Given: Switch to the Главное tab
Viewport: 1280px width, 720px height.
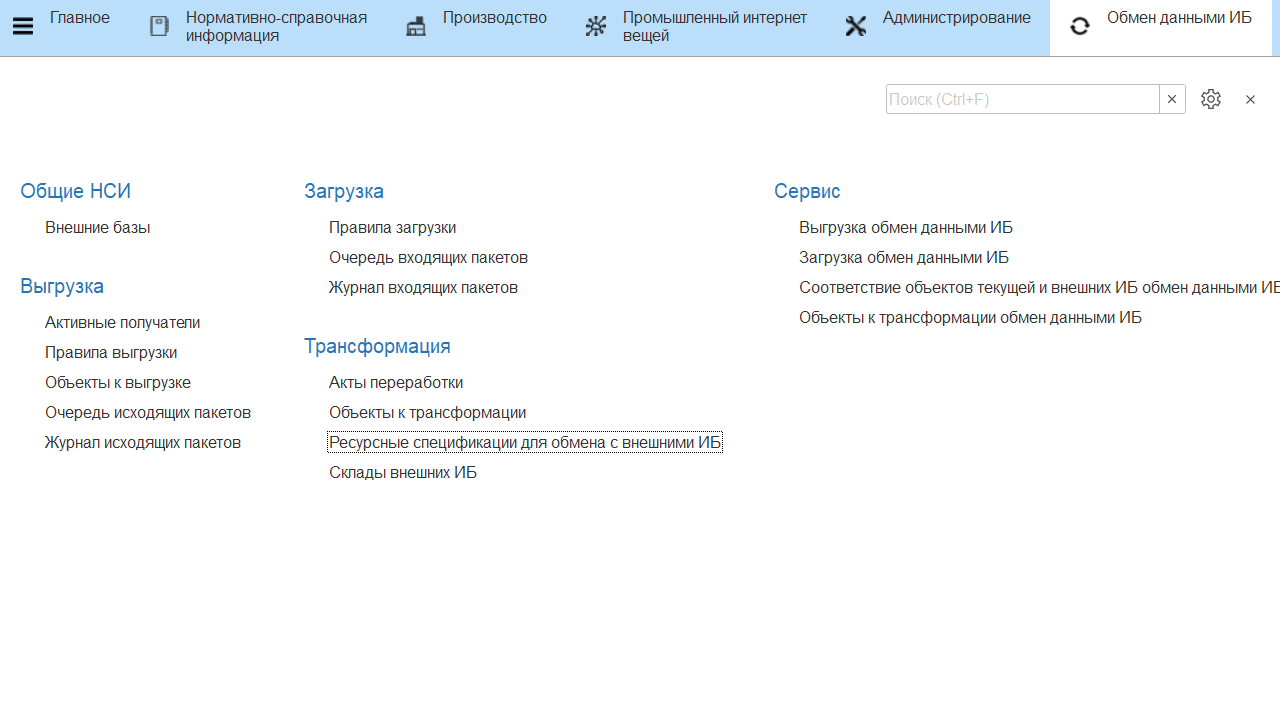Looking at the screenshot, I should click(x=80, y=18).
